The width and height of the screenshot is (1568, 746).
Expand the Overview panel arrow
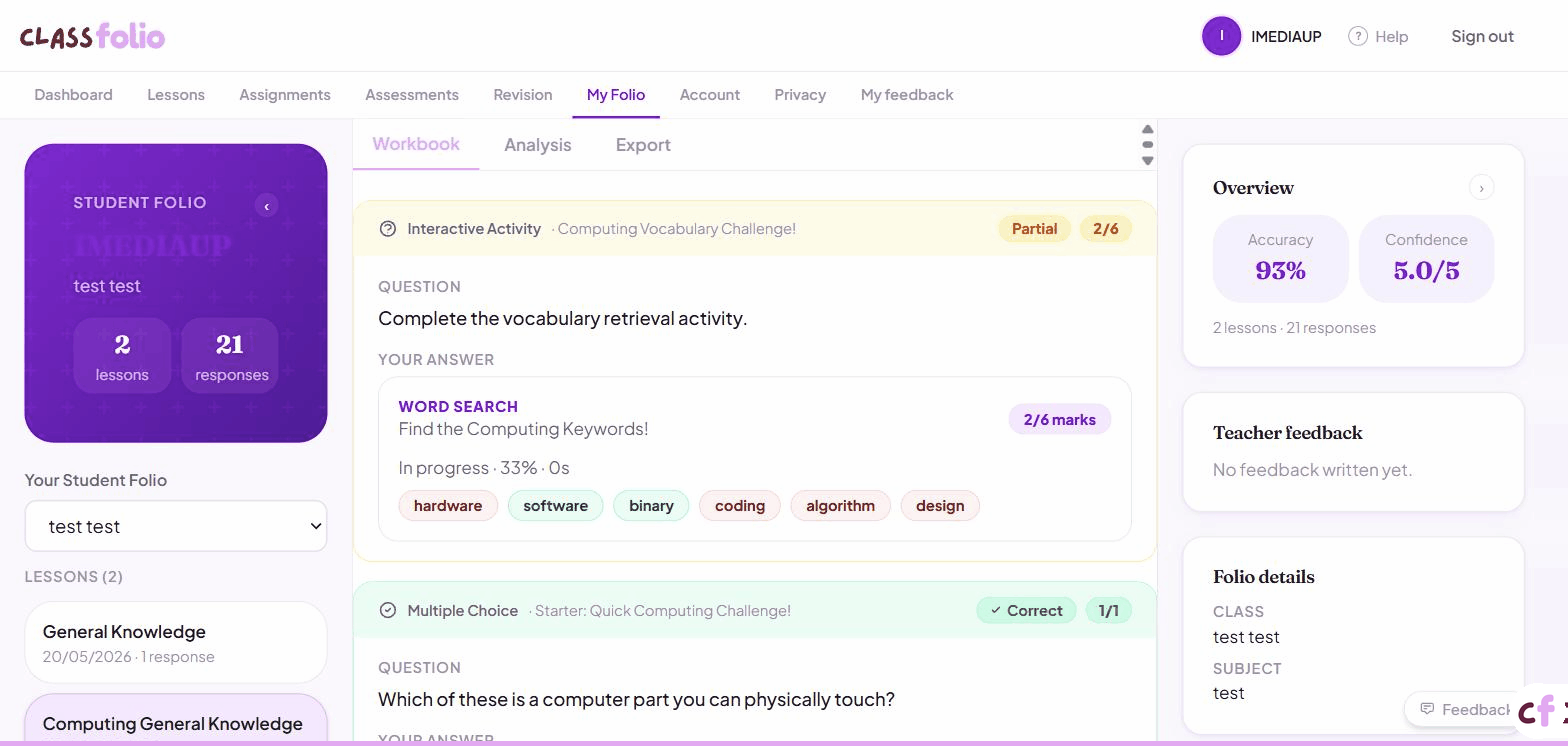tap(1481, 187)
